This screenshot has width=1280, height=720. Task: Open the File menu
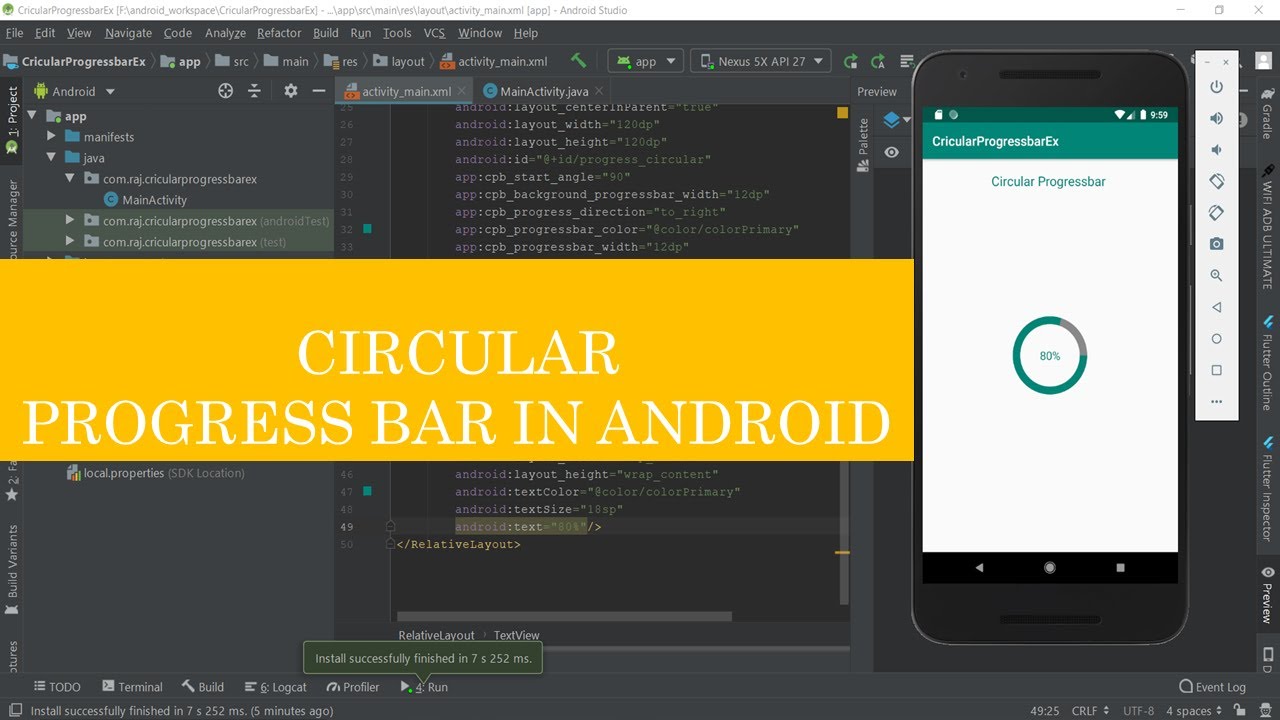pyautogui.click(x=14, y=33)
